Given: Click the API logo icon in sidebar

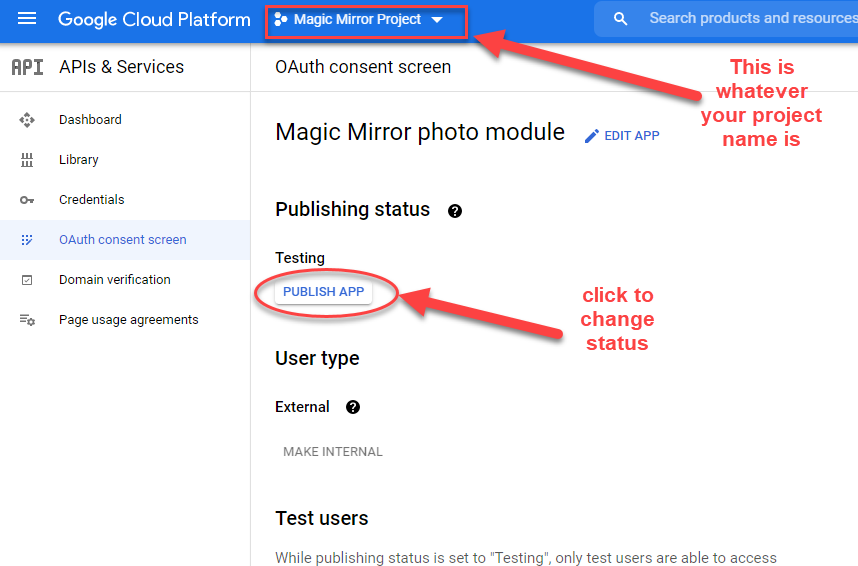Looking at the screenshot, I should coord(27,67).
